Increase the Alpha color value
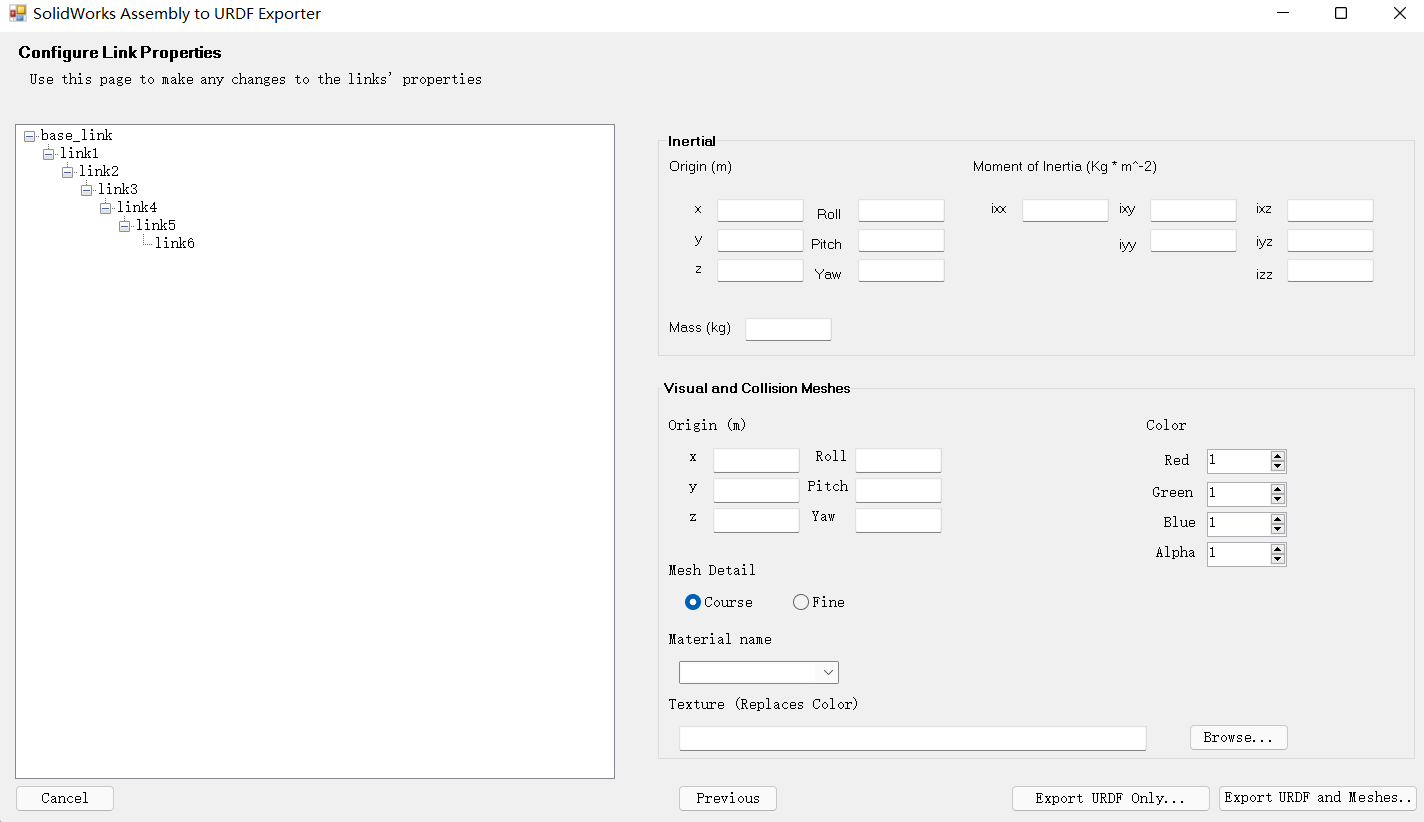Viewport: 1424px width, 822px height. pyautogui.click(x=1278, y=548)
